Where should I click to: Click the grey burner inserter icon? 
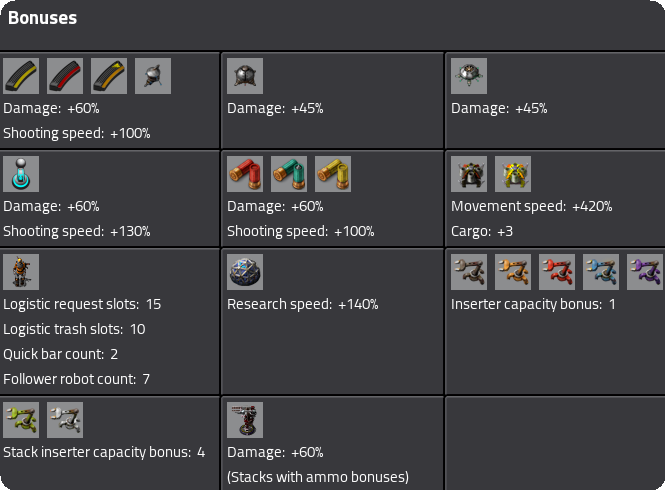tap(469, 272)
